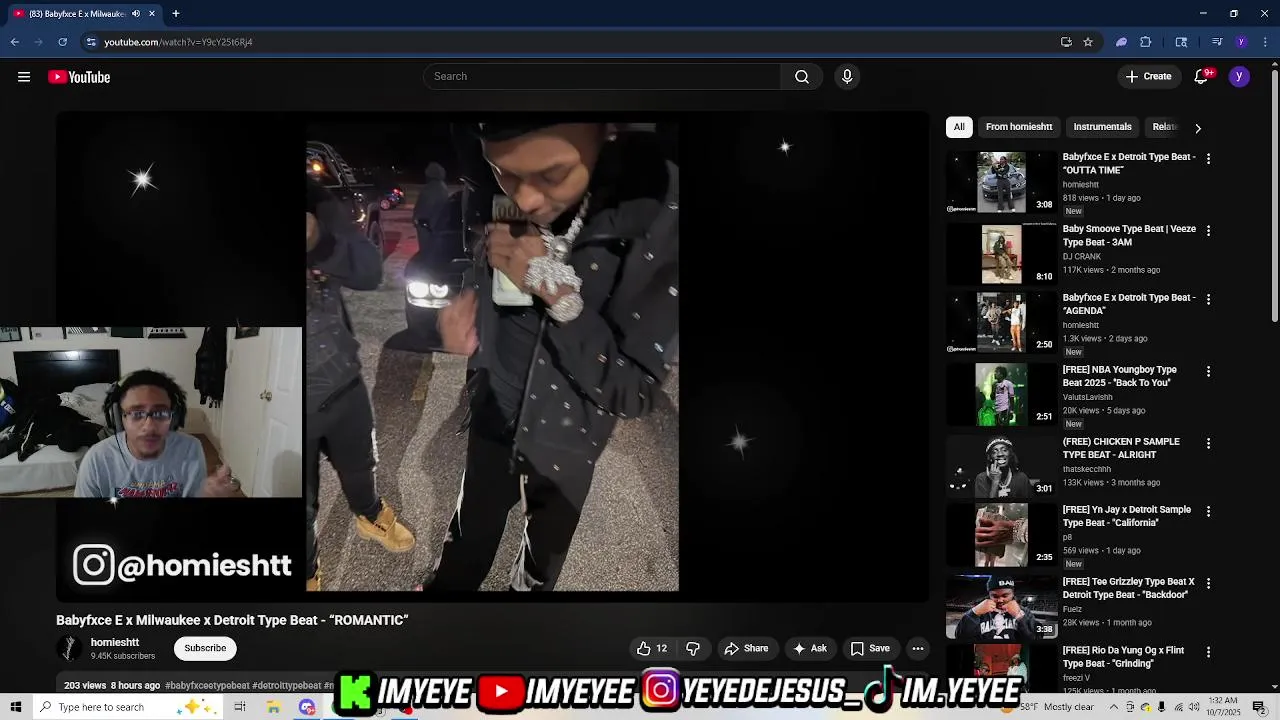Open options menu for OUTTA TIME video
The height and width of the screenshot is (720, 1280).
click(x=1208, y=159)
